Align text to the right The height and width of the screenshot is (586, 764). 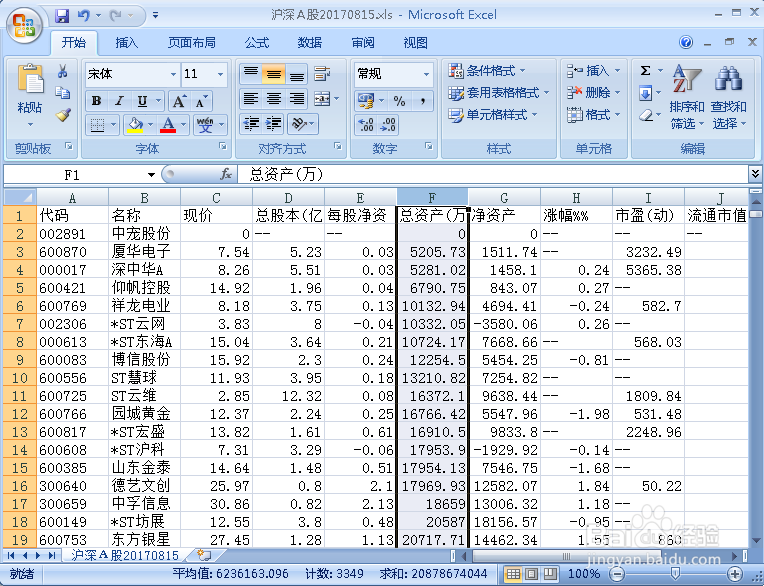(297, 99)
